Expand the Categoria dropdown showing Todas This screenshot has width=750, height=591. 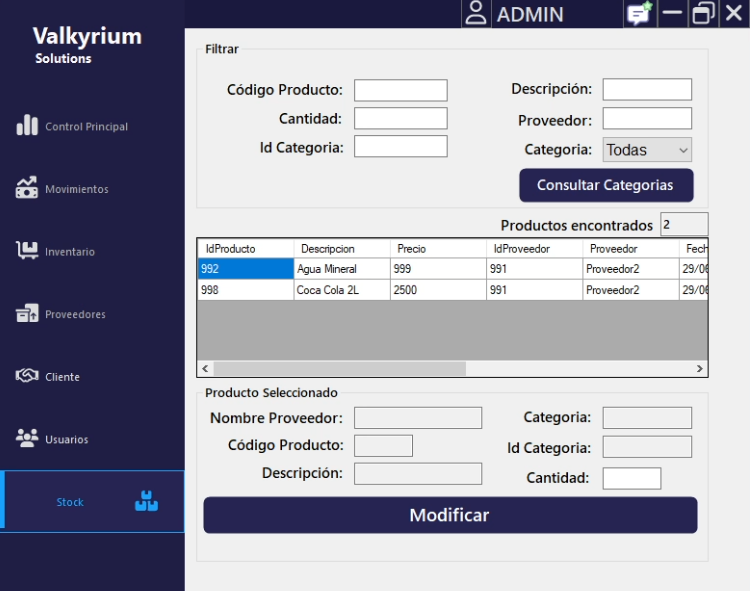coord(647,150)
